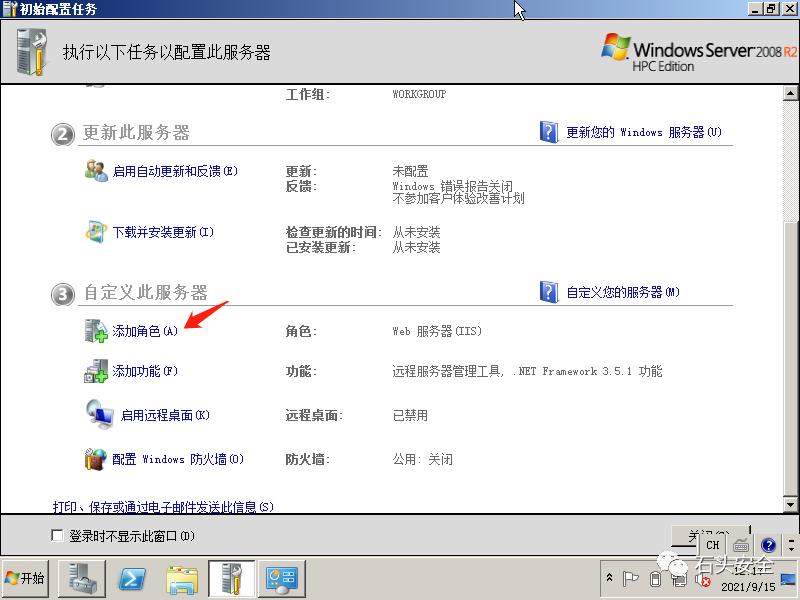The height and width of the screenshot is (600, 800).
Task: Click the 配置 Windows 防火墙 icon
Action: coord(96,459)
